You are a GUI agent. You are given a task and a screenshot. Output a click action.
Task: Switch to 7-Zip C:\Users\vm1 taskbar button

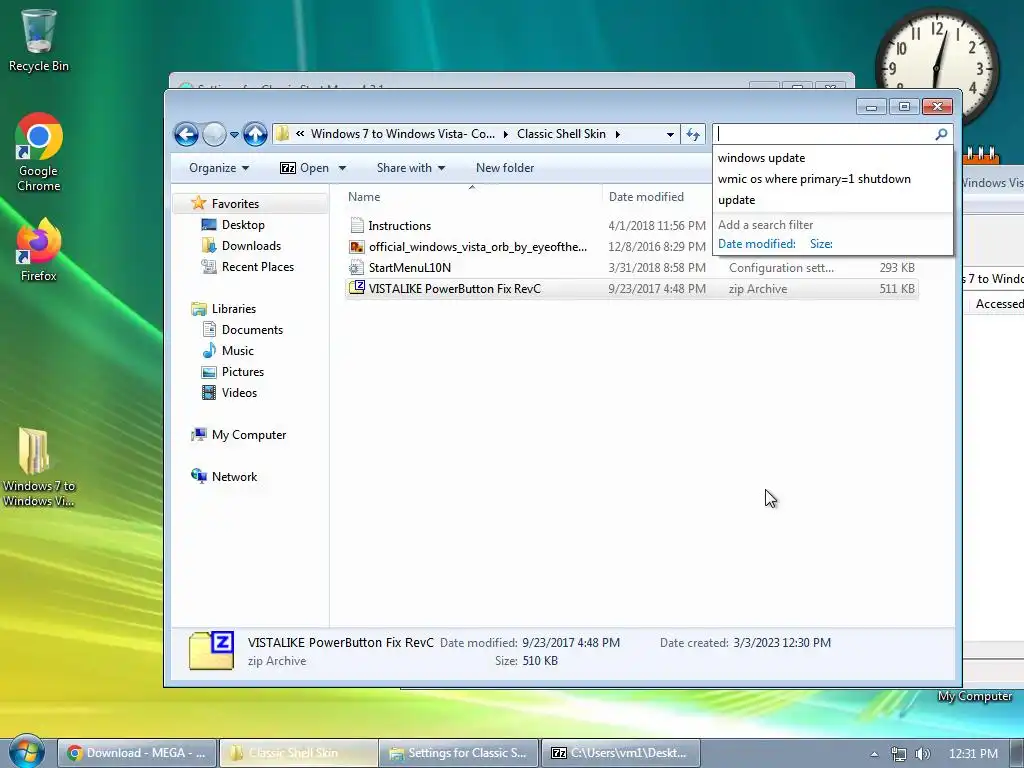click(620, 753)
